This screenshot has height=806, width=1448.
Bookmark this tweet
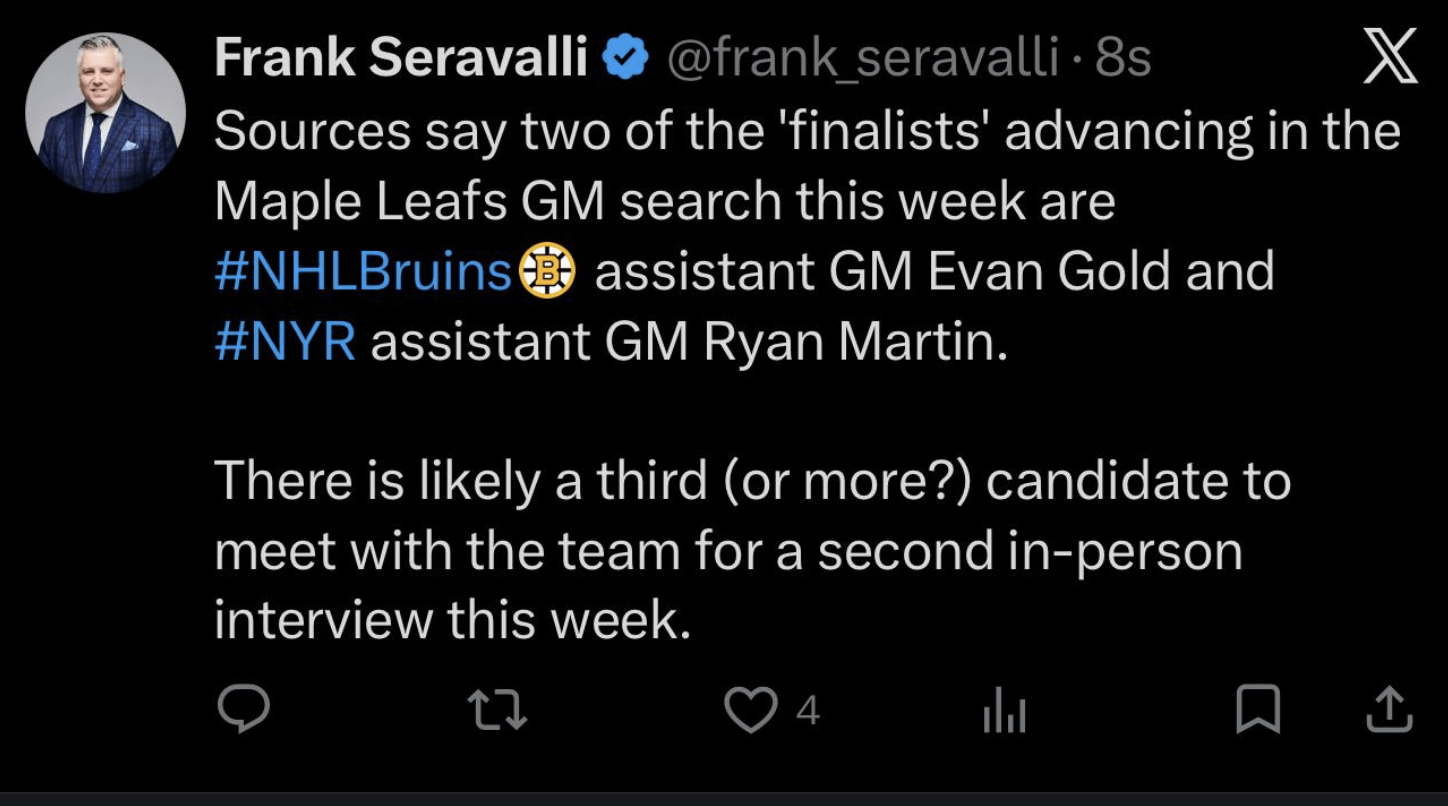[1258, 709]
